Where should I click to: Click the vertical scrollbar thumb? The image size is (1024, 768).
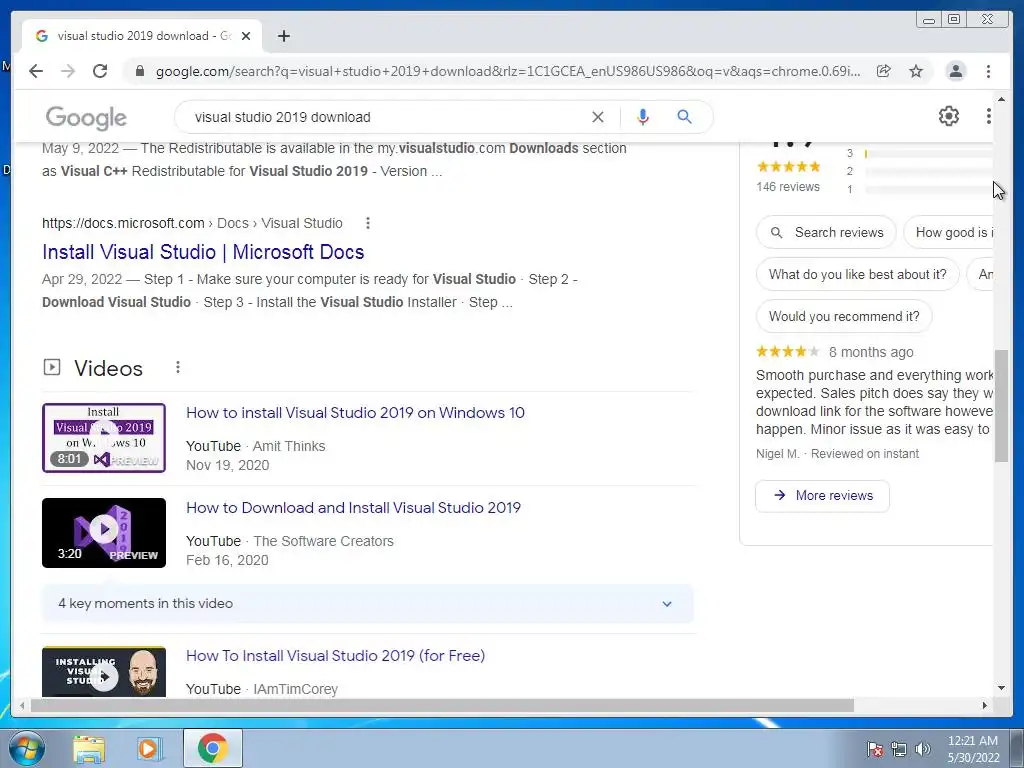(1001, 406)
